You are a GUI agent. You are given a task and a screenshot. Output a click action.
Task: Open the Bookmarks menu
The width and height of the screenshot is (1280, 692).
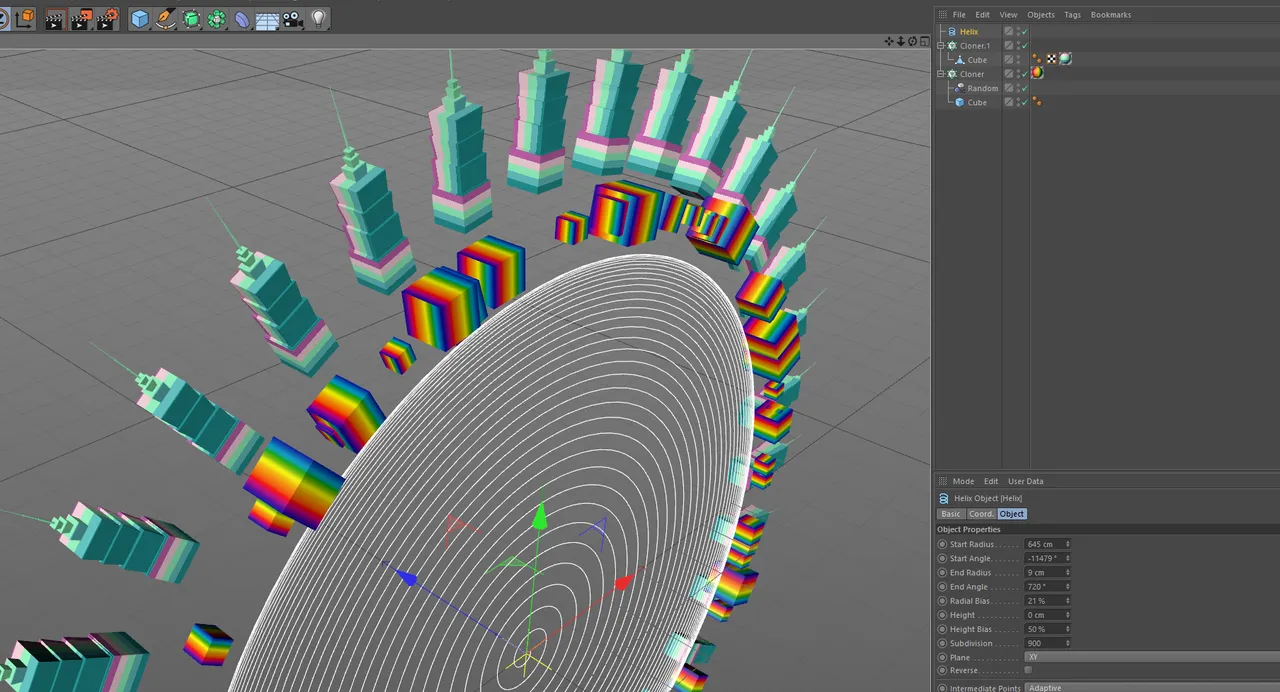tap(1111, 15)
